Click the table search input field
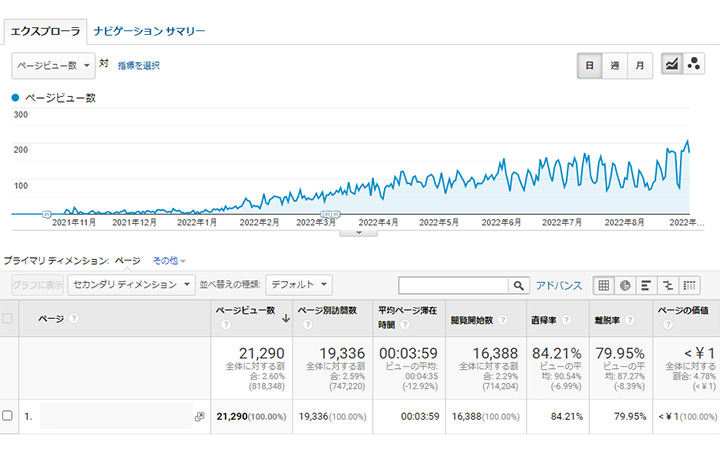Image resolution: width=720 pixels, height=450 pixels. (x=453, y=286)
